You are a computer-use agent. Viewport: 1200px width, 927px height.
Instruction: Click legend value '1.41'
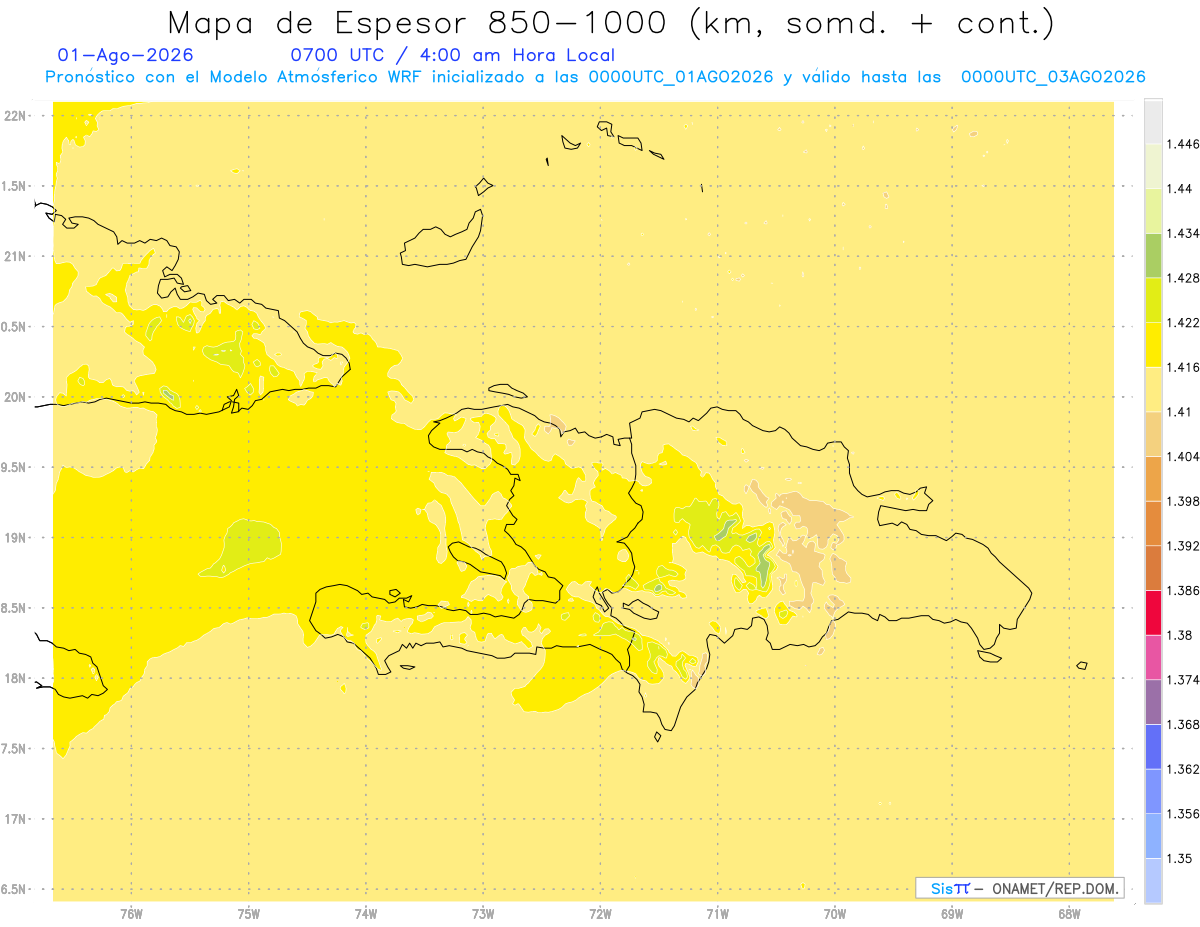pos(1178,412)
